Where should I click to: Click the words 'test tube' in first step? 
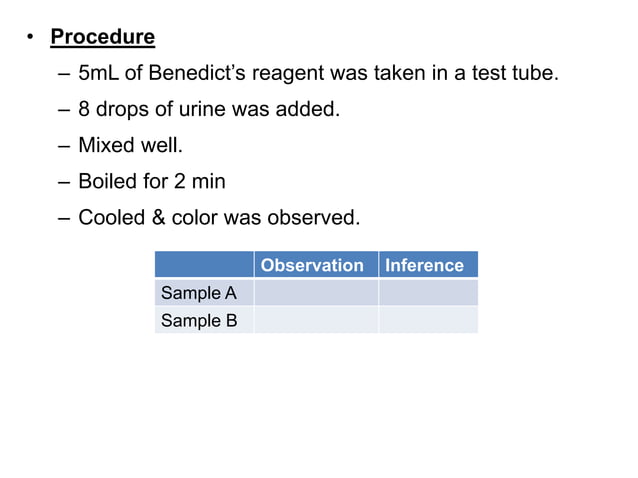point(515,73)
